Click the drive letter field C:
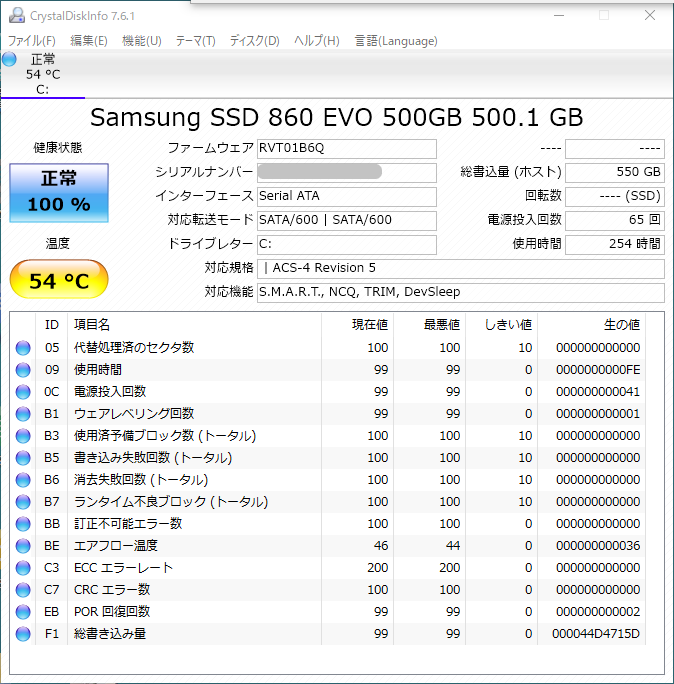The image size is (674, 684). (x=347, y=244)
